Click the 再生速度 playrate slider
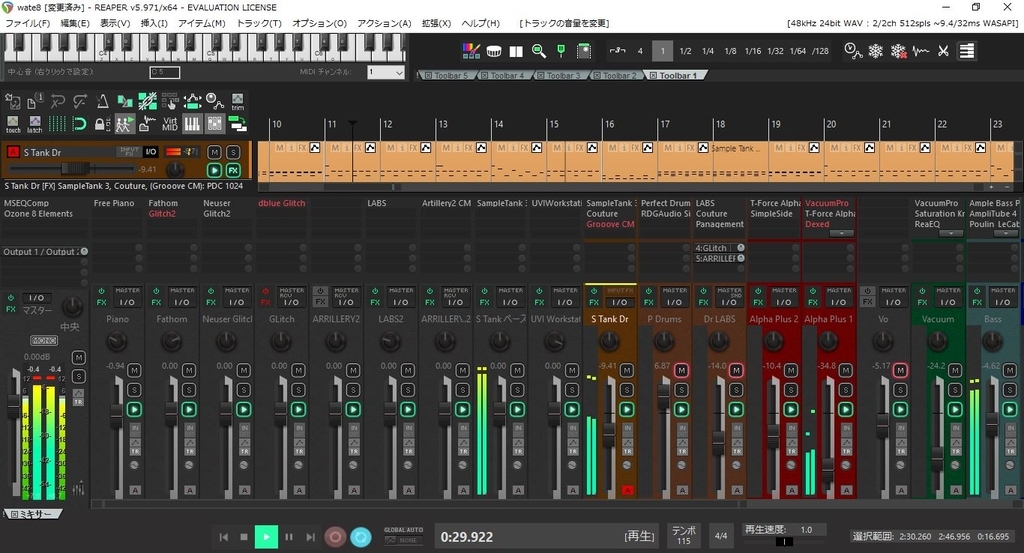This screenshot has width=1024, height=553. pyautogui.click(x=784, y=541)
